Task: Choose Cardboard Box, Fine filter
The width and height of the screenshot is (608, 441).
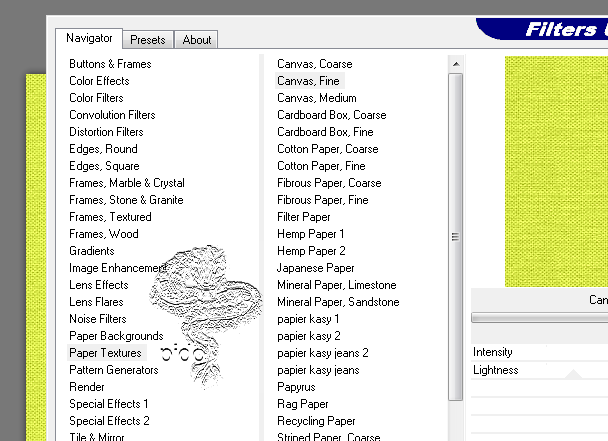Action: (325, 132)
